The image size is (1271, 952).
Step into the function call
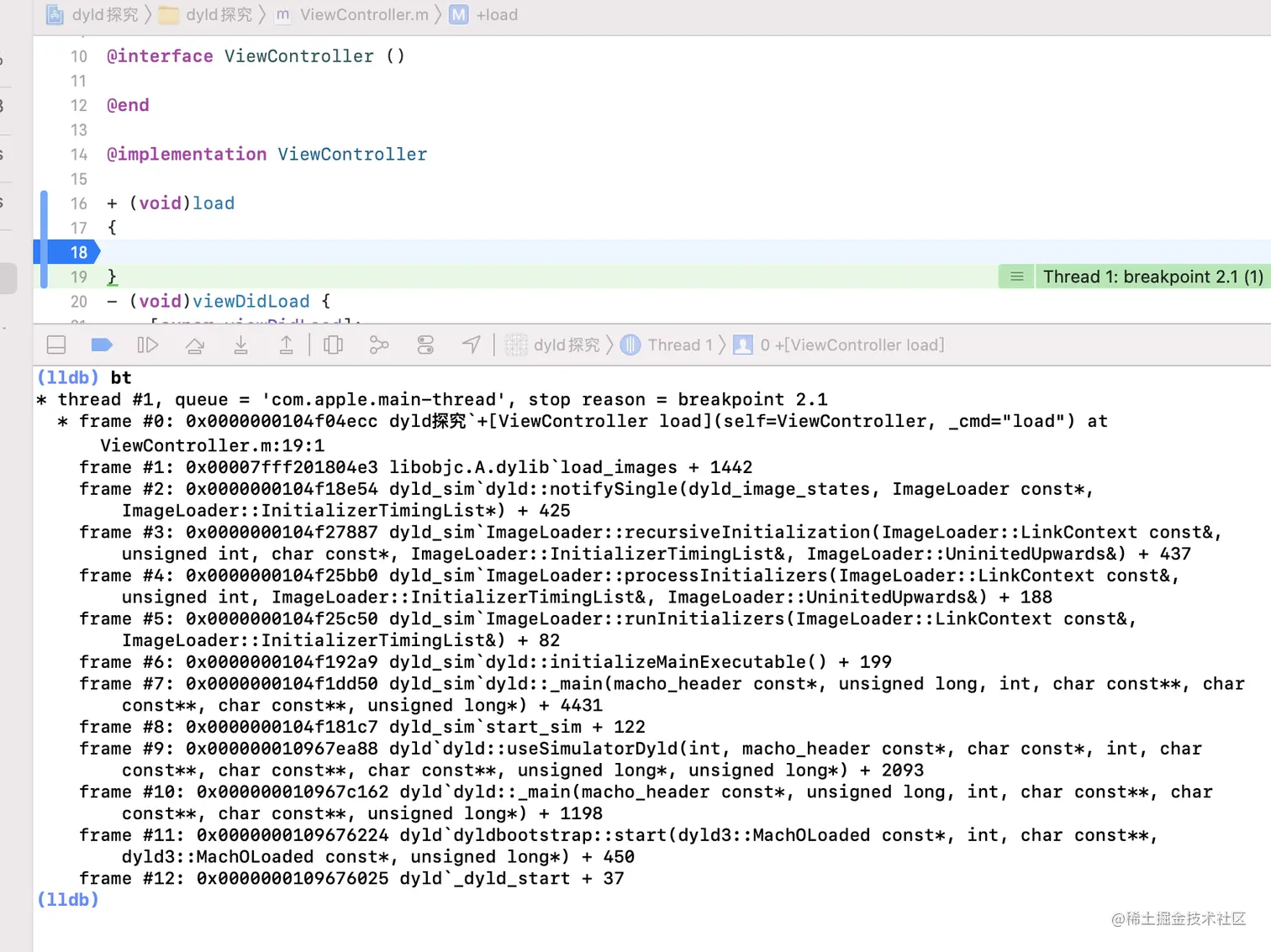point(240,345)
